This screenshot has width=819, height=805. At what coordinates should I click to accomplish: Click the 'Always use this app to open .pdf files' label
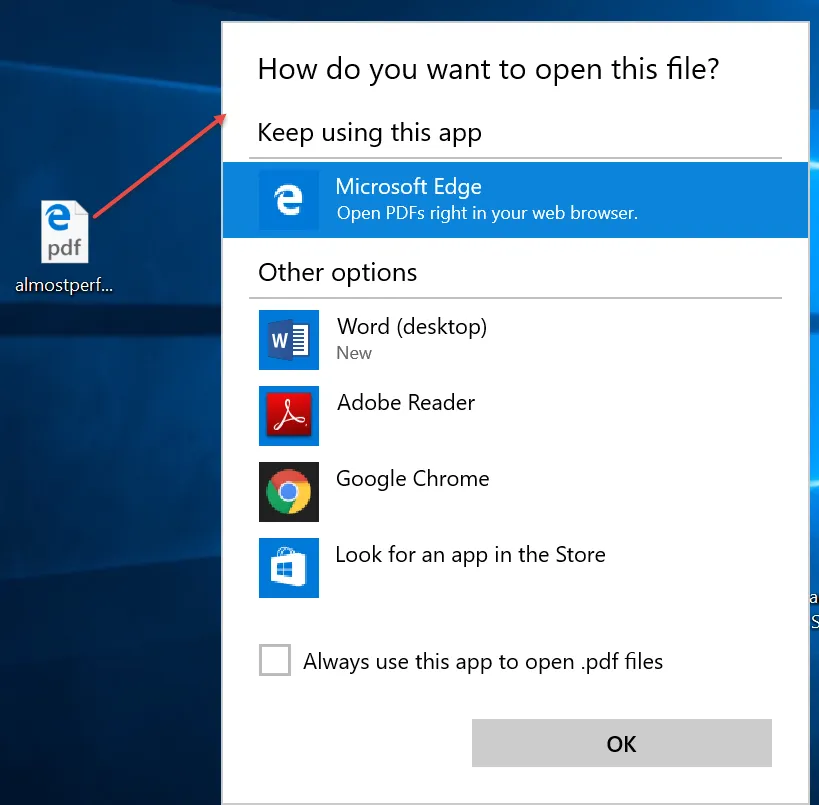click(483, 662)
